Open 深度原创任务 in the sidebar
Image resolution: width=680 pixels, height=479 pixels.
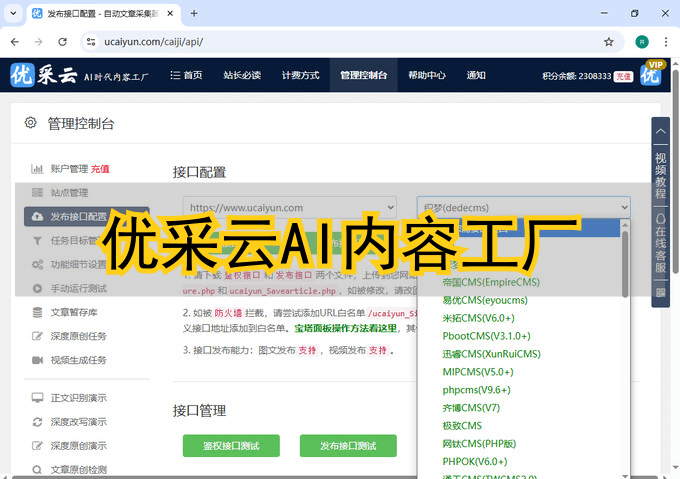point(78,336)
